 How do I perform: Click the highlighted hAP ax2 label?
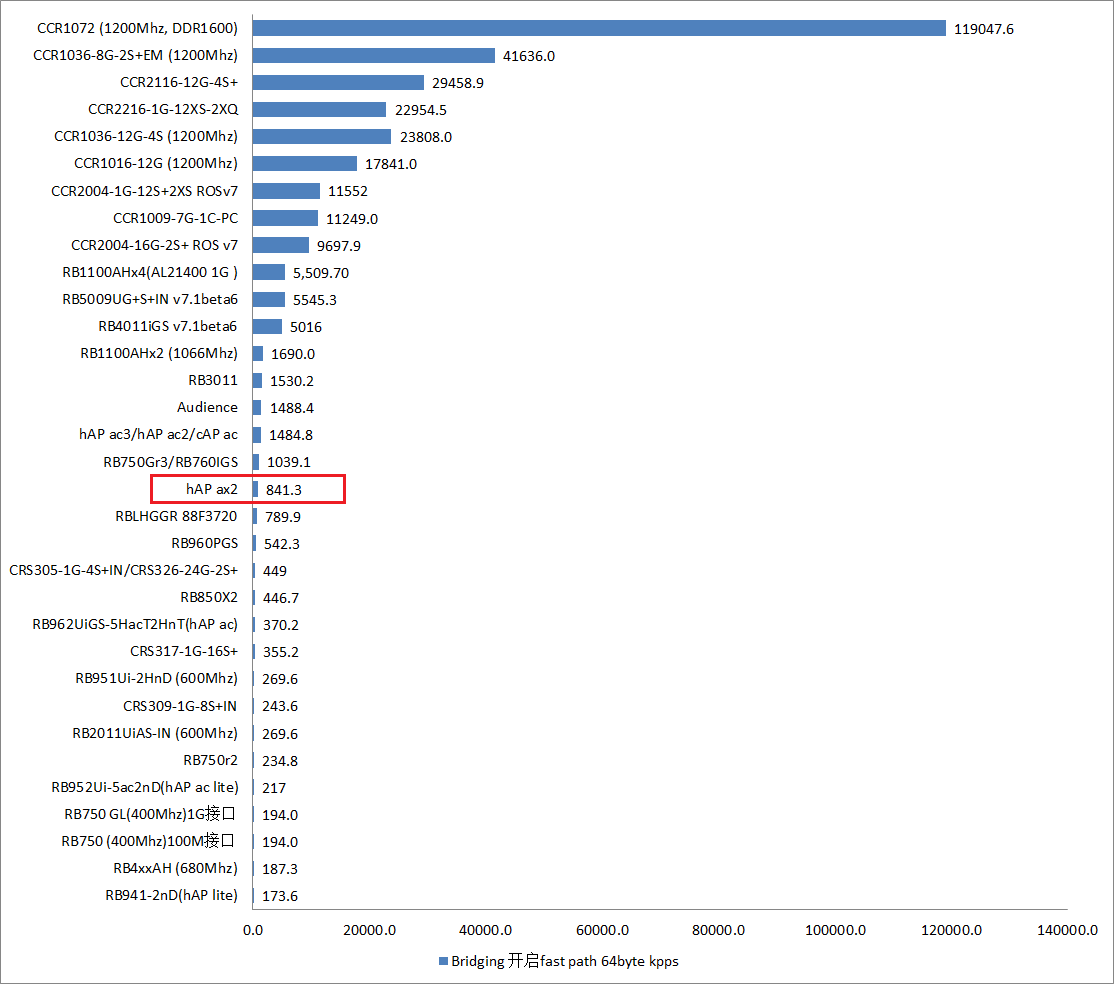click(212, 489)
